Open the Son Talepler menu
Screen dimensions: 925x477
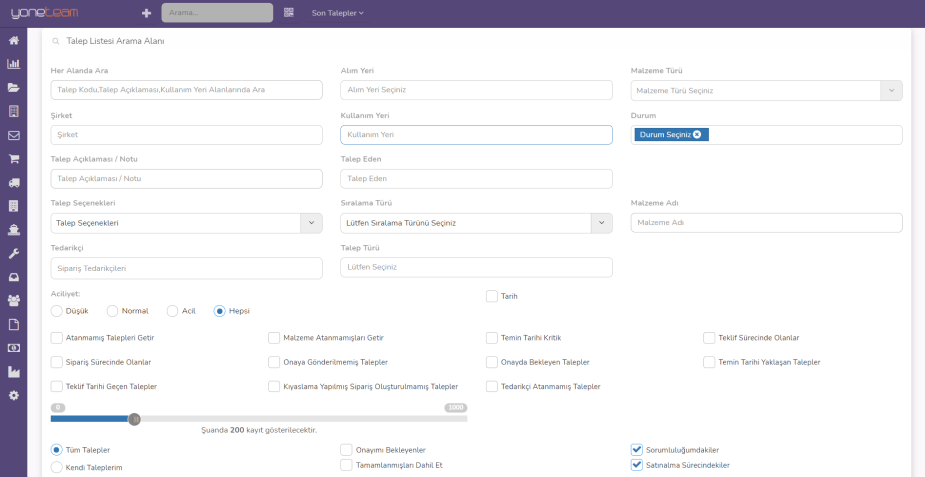(x=337, y=13)
